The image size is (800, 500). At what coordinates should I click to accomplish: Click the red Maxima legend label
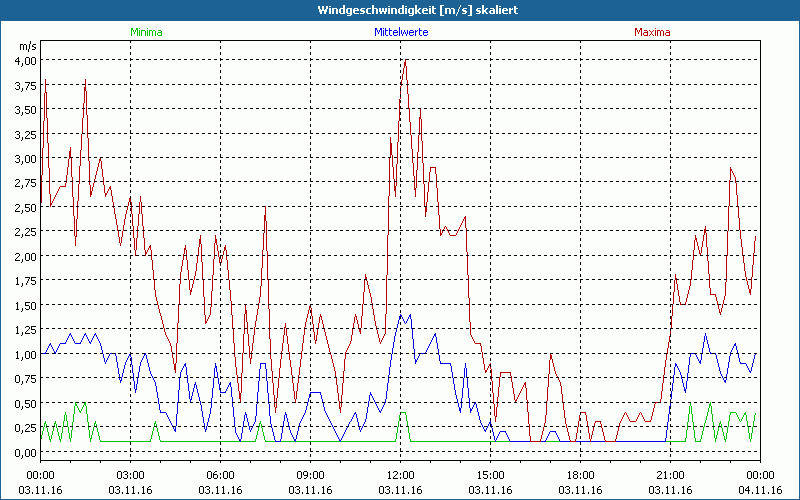(652, 32)
